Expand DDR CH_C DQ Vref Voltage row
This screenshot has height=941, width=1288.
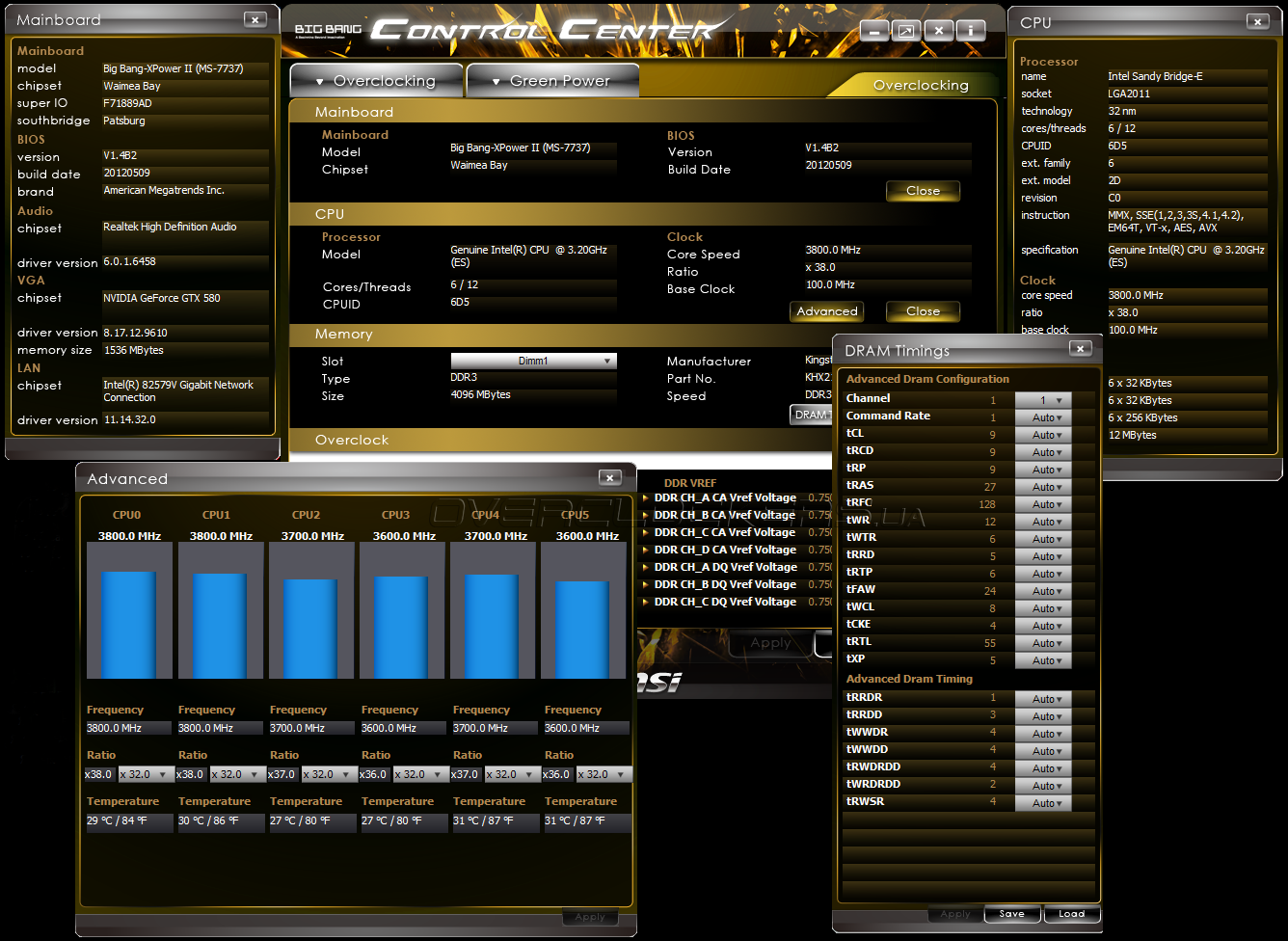[645, 603]
